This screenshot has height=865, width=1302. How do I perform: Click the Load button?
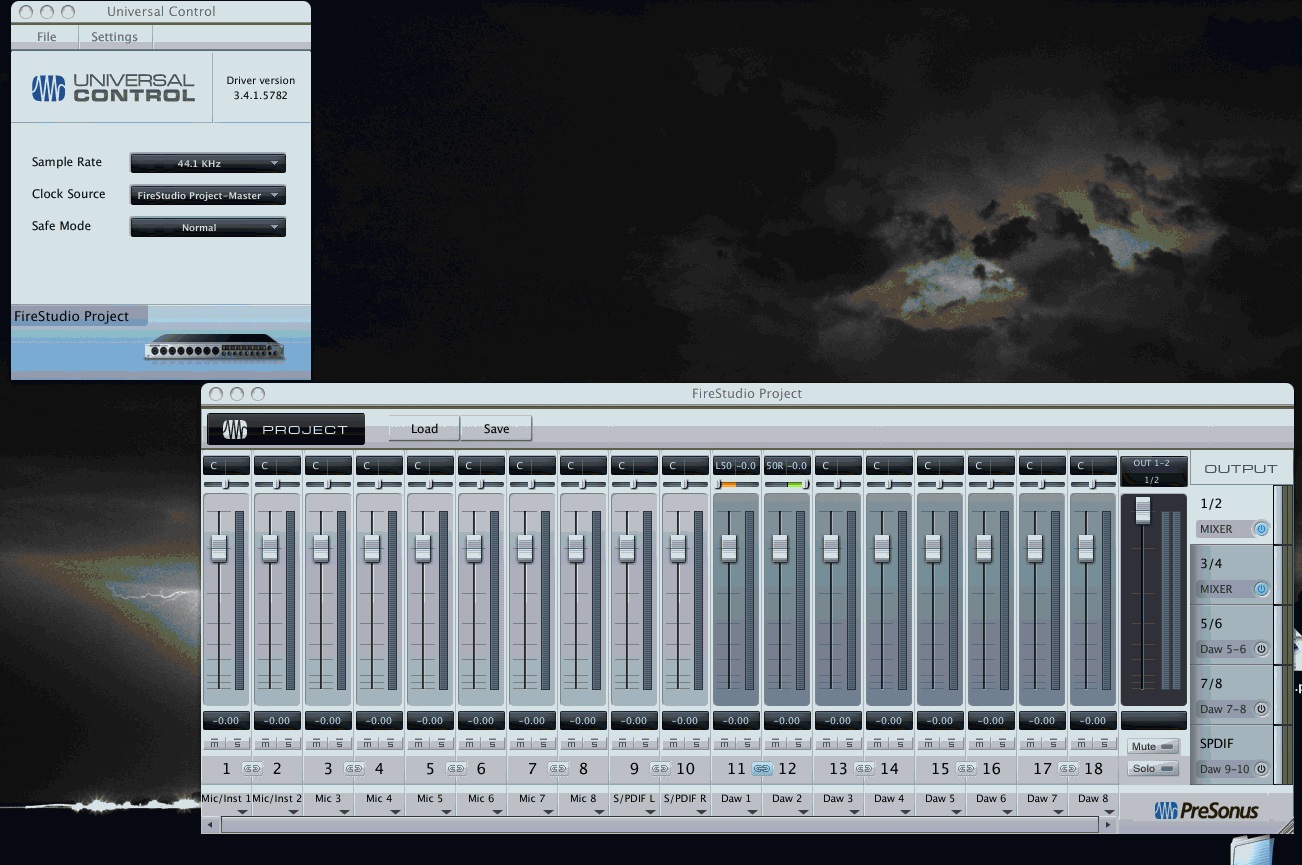click(424, 429)
